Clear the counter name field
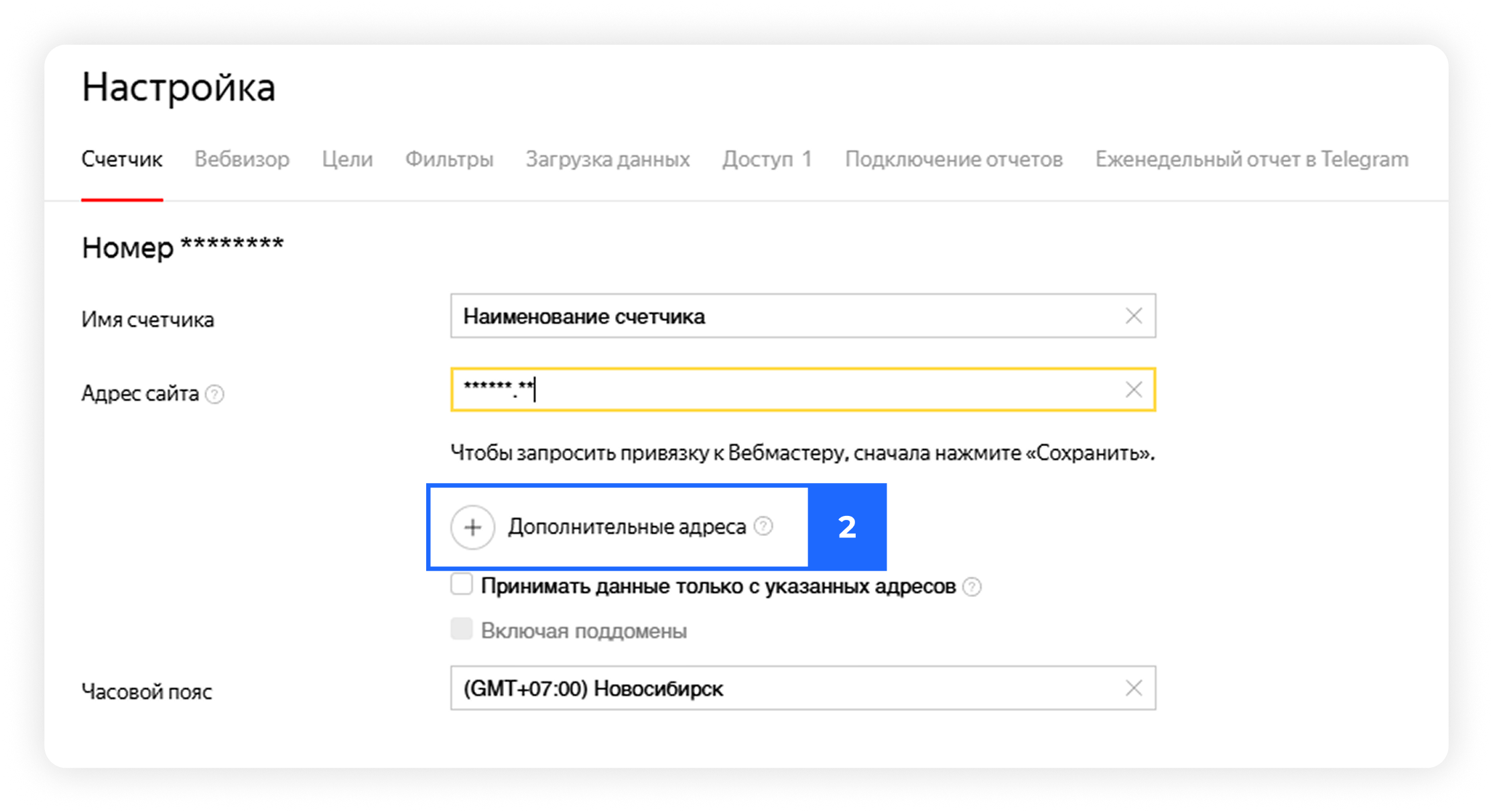 1133,316
